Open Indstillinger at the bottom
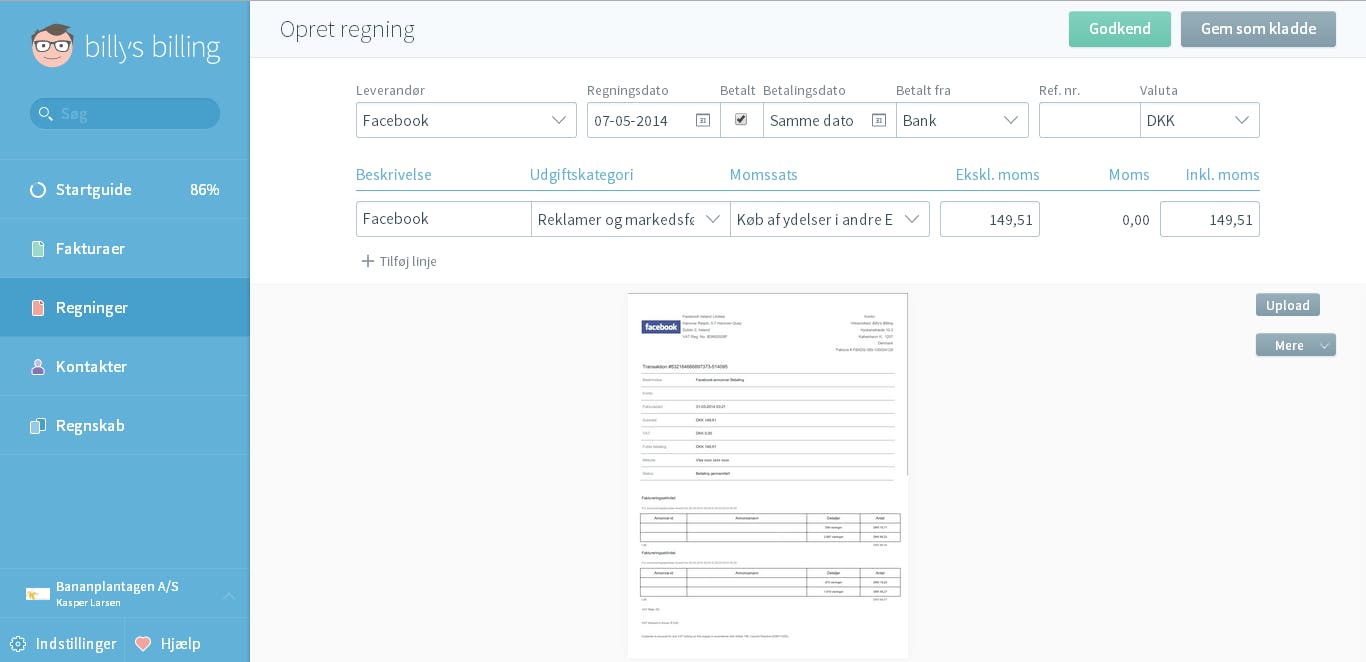 coord(62,644)
